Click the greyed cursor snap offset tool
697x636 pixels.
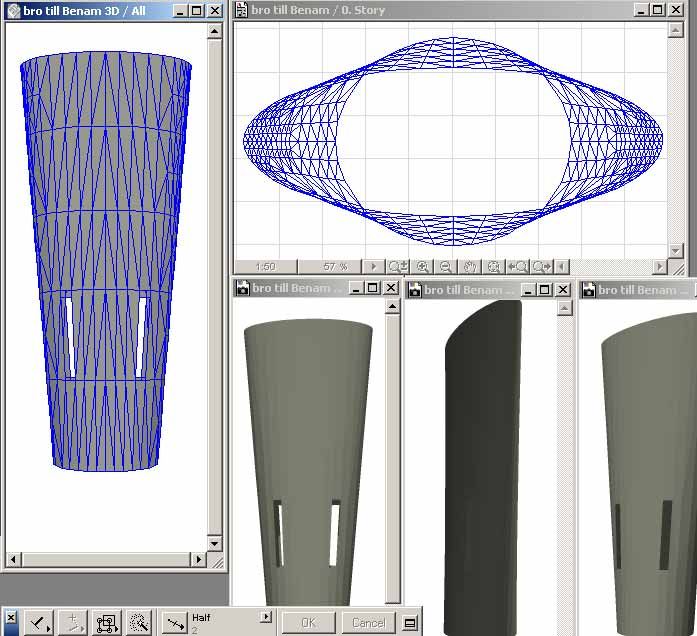tap(73, 623)
